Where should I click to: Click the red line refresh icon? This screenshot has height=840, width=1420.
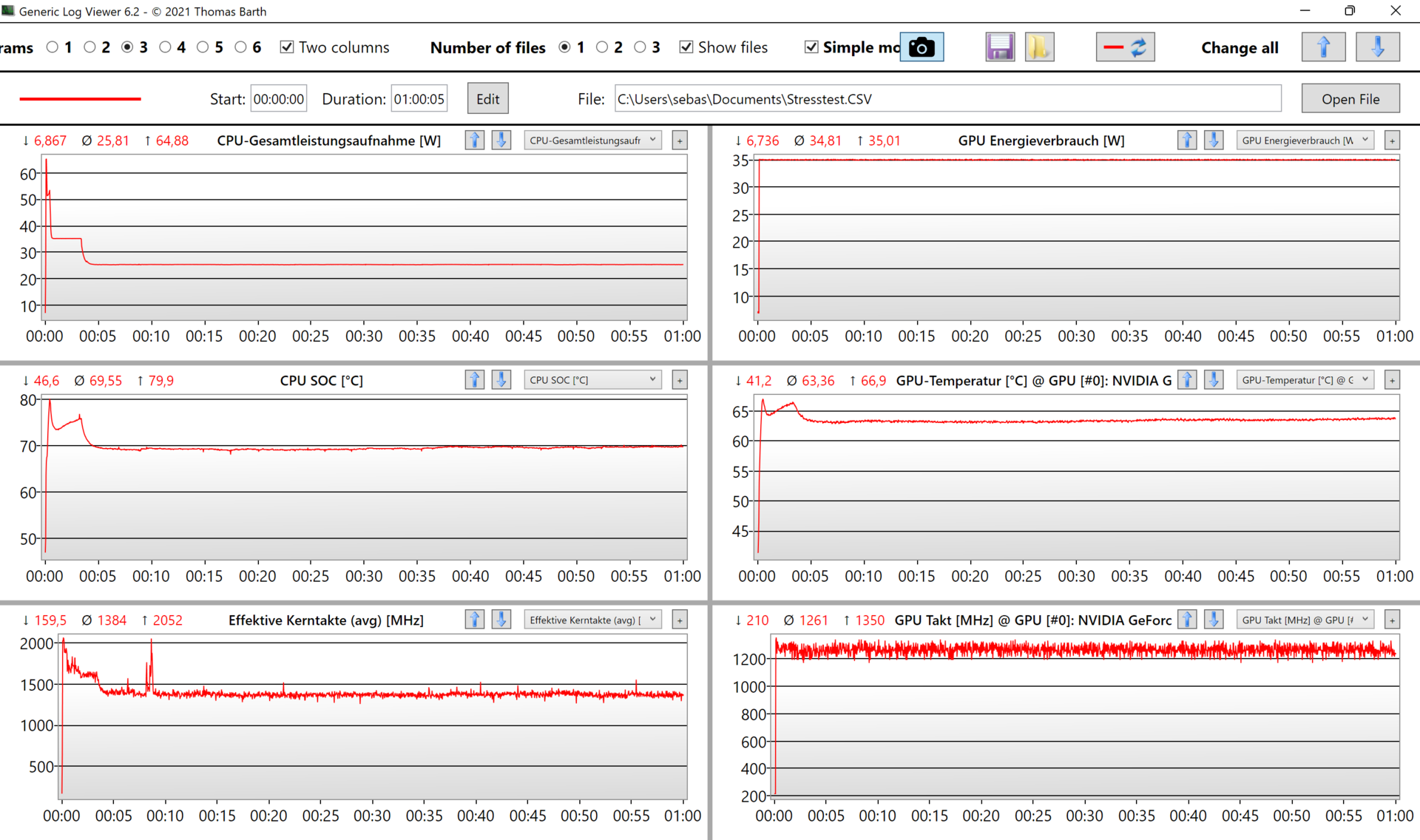click(x=1124, y=47)
